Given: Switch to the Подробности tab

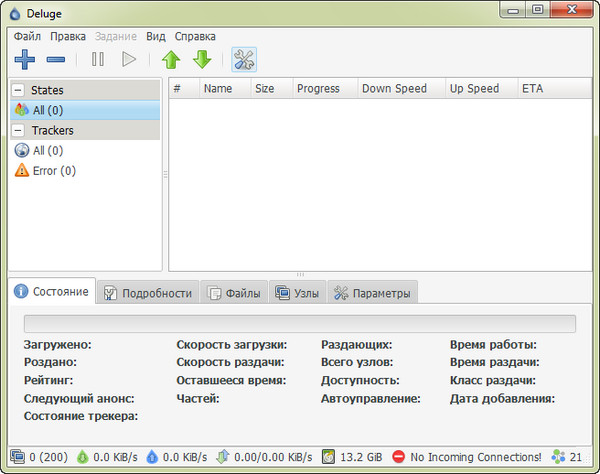Looking at the screenshot, I should click(x=148, y=293).
